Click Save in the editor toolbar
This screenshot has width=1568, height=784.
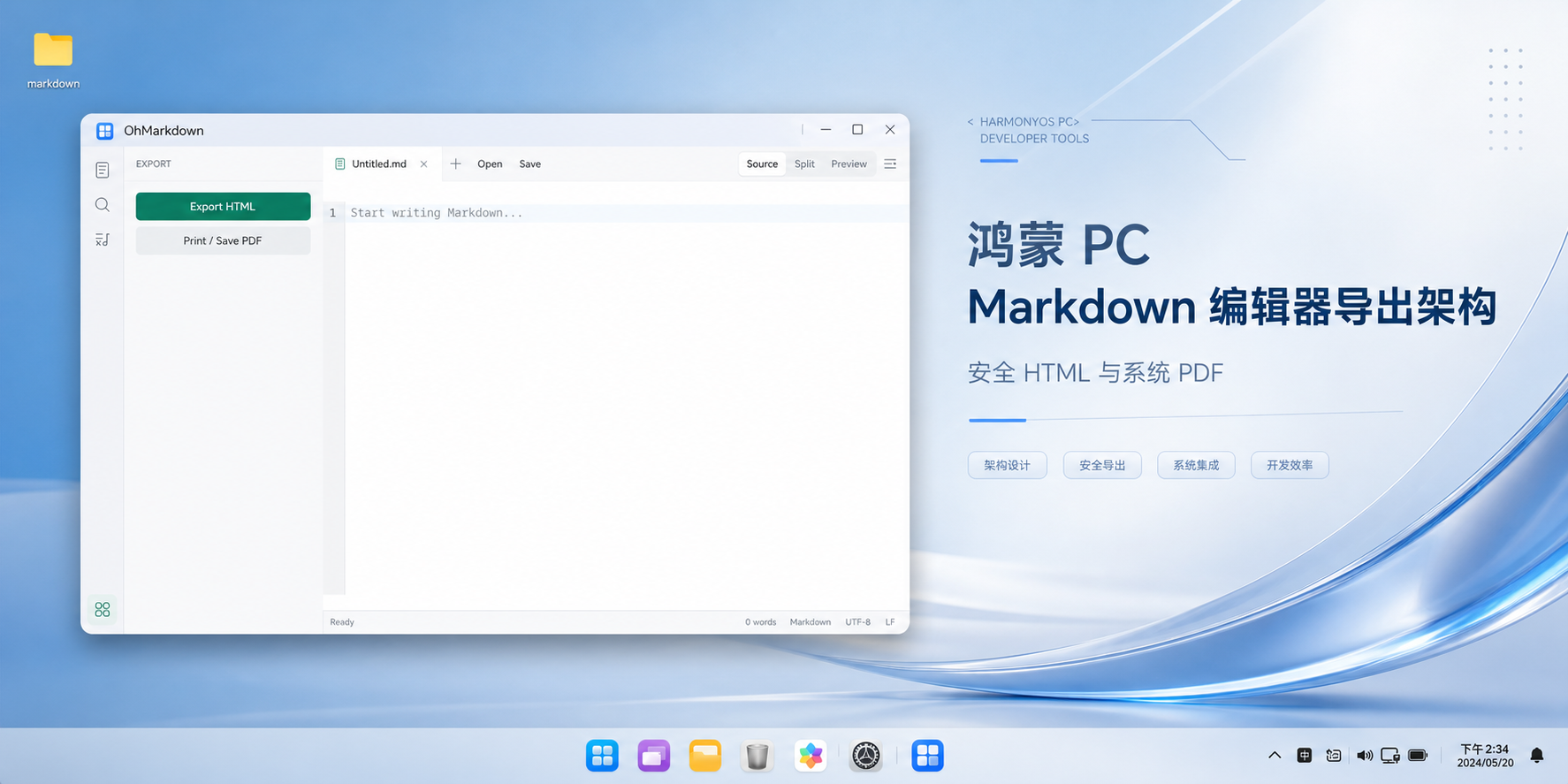[530, 164]
